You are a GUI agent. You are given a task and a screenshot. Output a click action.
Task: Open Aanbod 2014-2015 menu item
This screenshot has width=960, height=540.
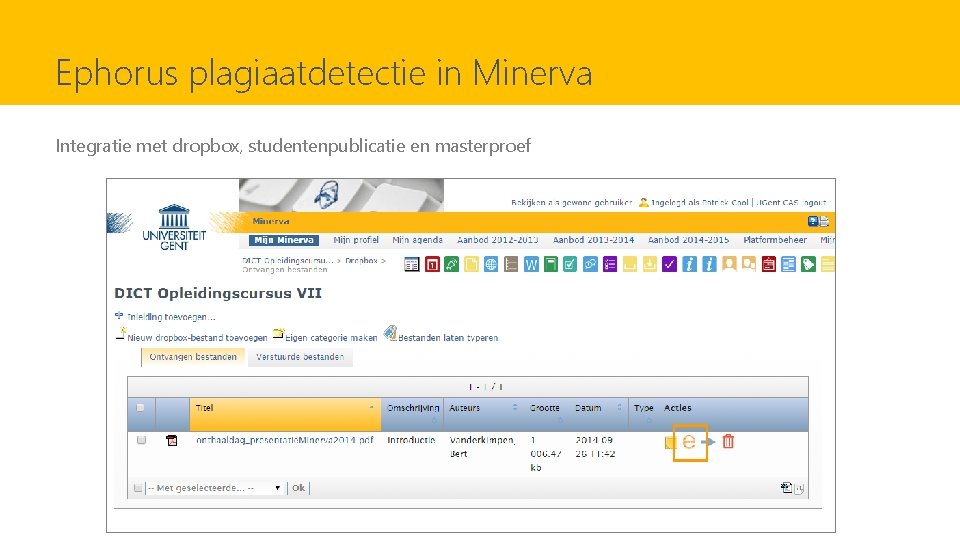[689, 240]
